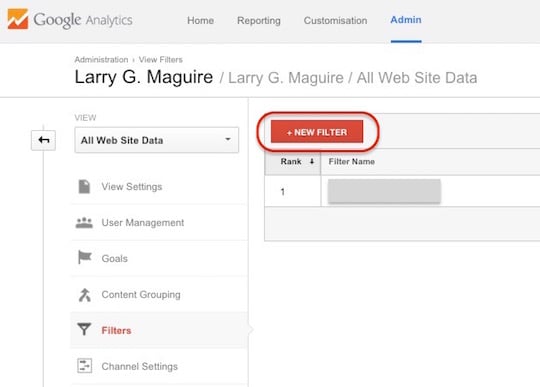Select the Admin tab

406,20
